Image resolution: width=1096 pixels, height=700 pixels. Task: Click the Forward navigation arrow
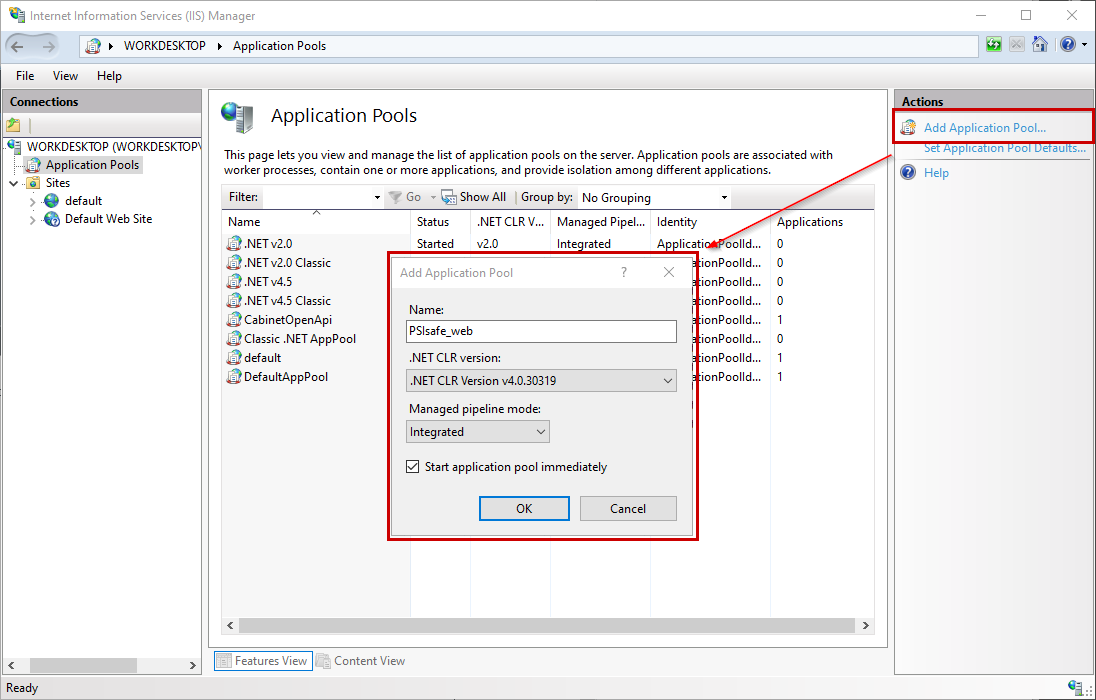[x=48, y=46]
